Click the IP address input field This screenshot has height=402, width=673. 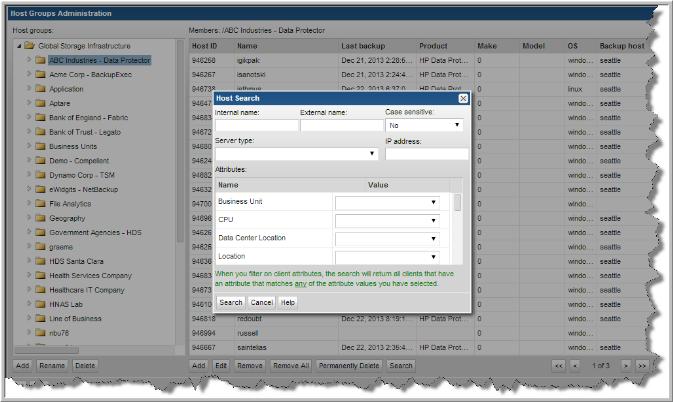click(426, 154)
